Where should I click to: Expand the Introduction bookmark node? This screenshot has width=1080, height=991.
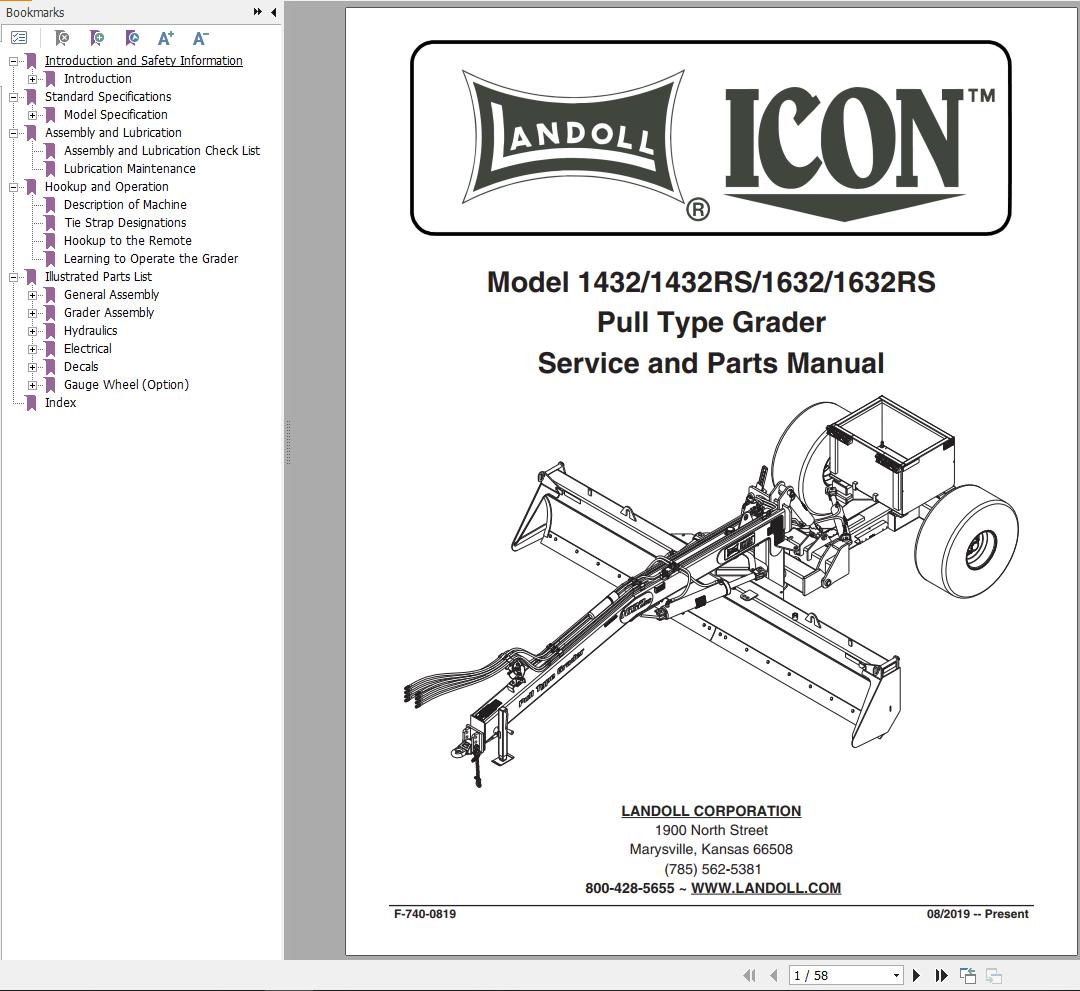[x=32, y=78]
